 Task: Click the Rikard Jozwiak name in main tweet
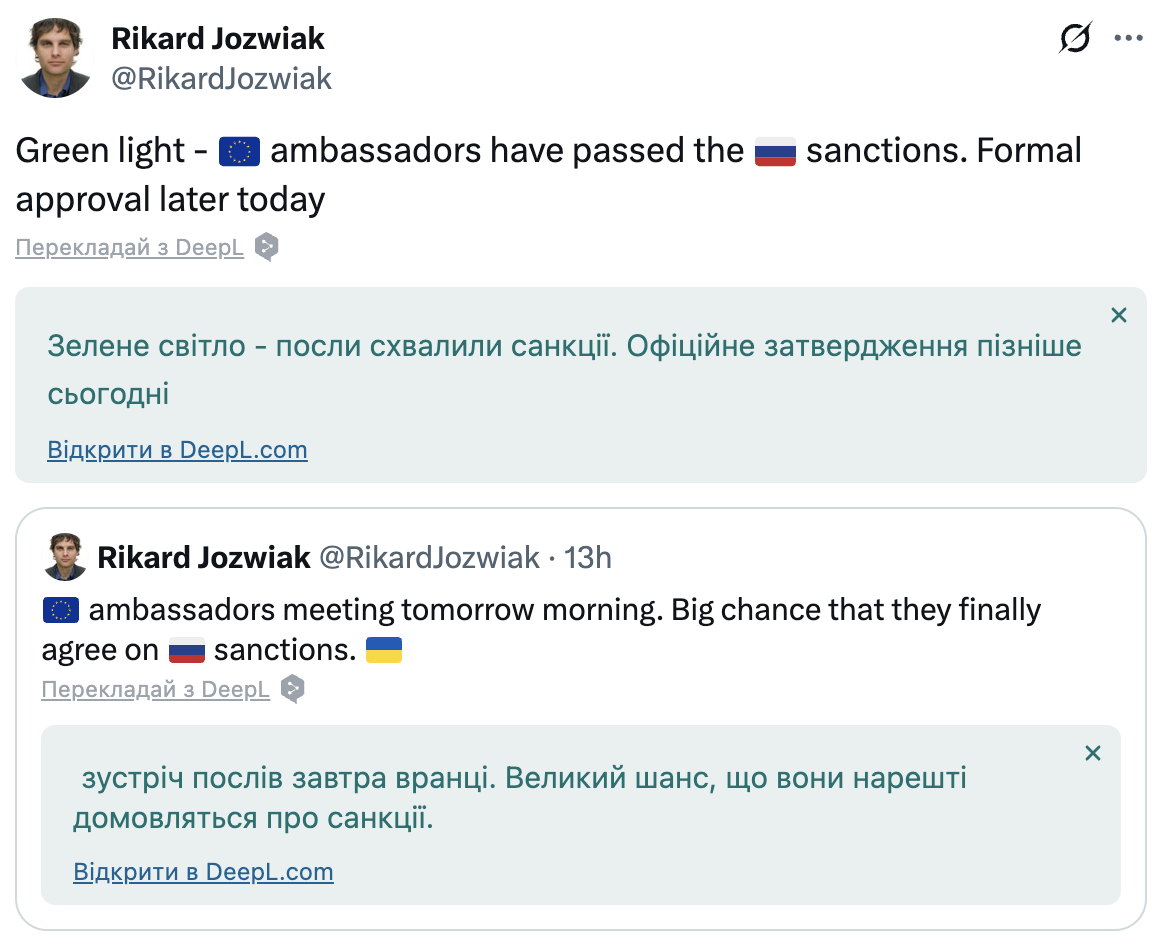[218, 38]
